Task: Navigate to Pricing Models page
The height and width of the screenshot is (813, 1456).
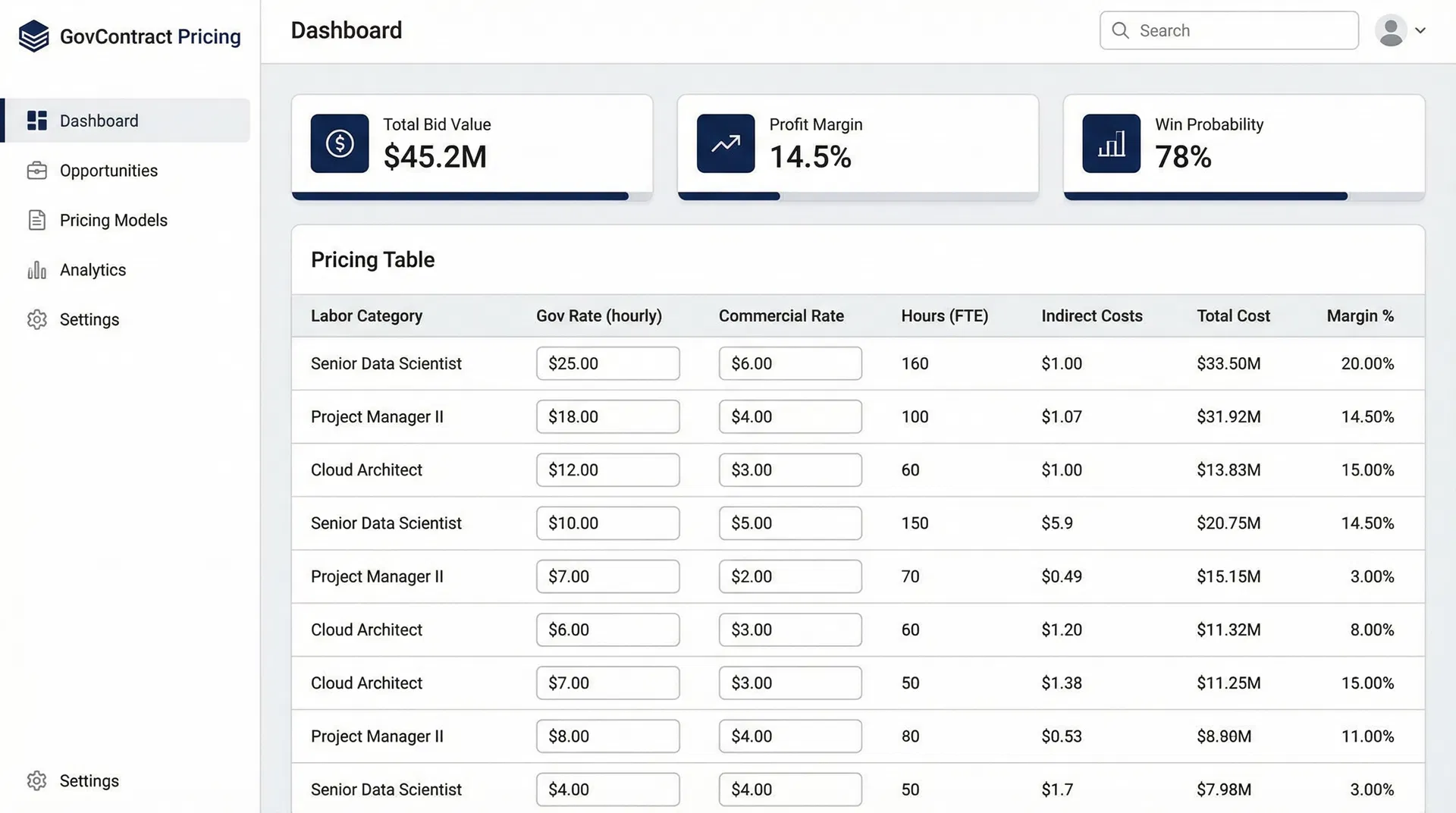Action: click(113, 220)
